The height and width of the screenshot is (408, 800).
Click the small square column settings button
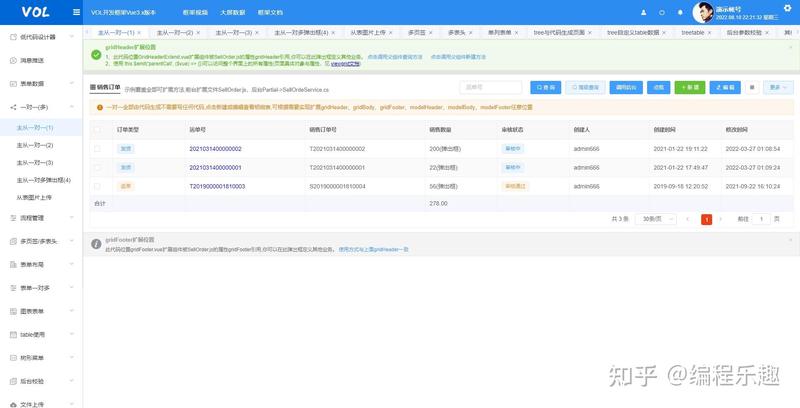[x=752, y=87]
